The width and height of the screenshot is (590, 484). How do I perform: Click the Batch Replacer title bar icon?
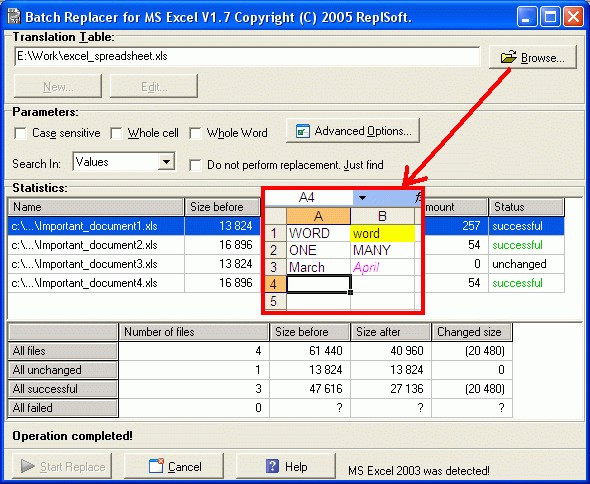(14, 17)
